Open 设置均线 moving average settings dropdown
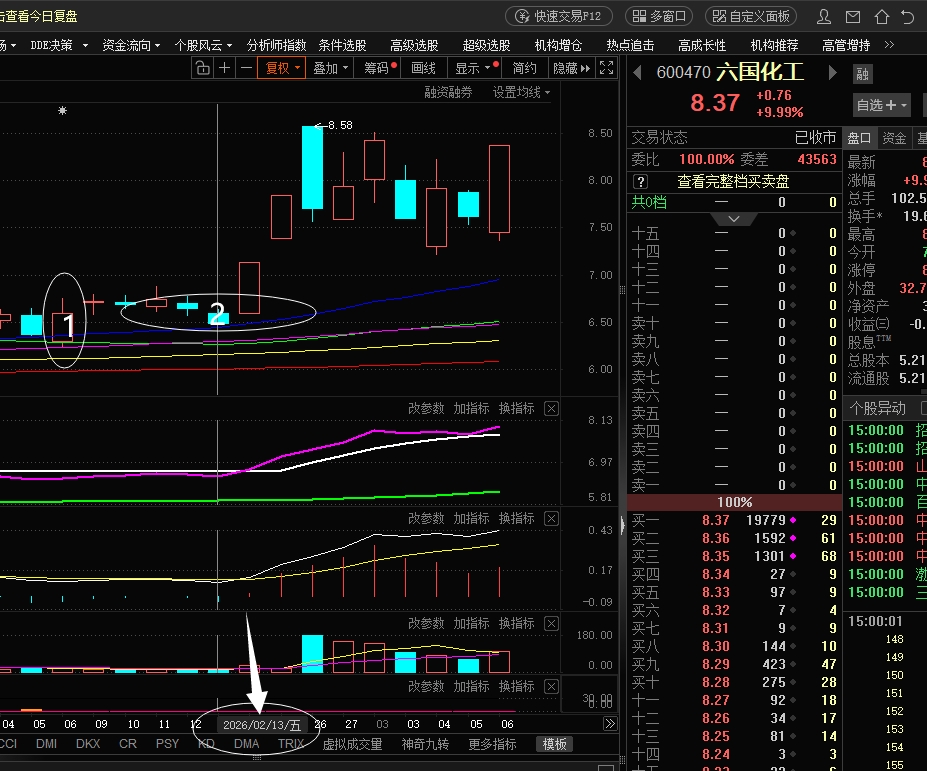 (x=521, y=92)
